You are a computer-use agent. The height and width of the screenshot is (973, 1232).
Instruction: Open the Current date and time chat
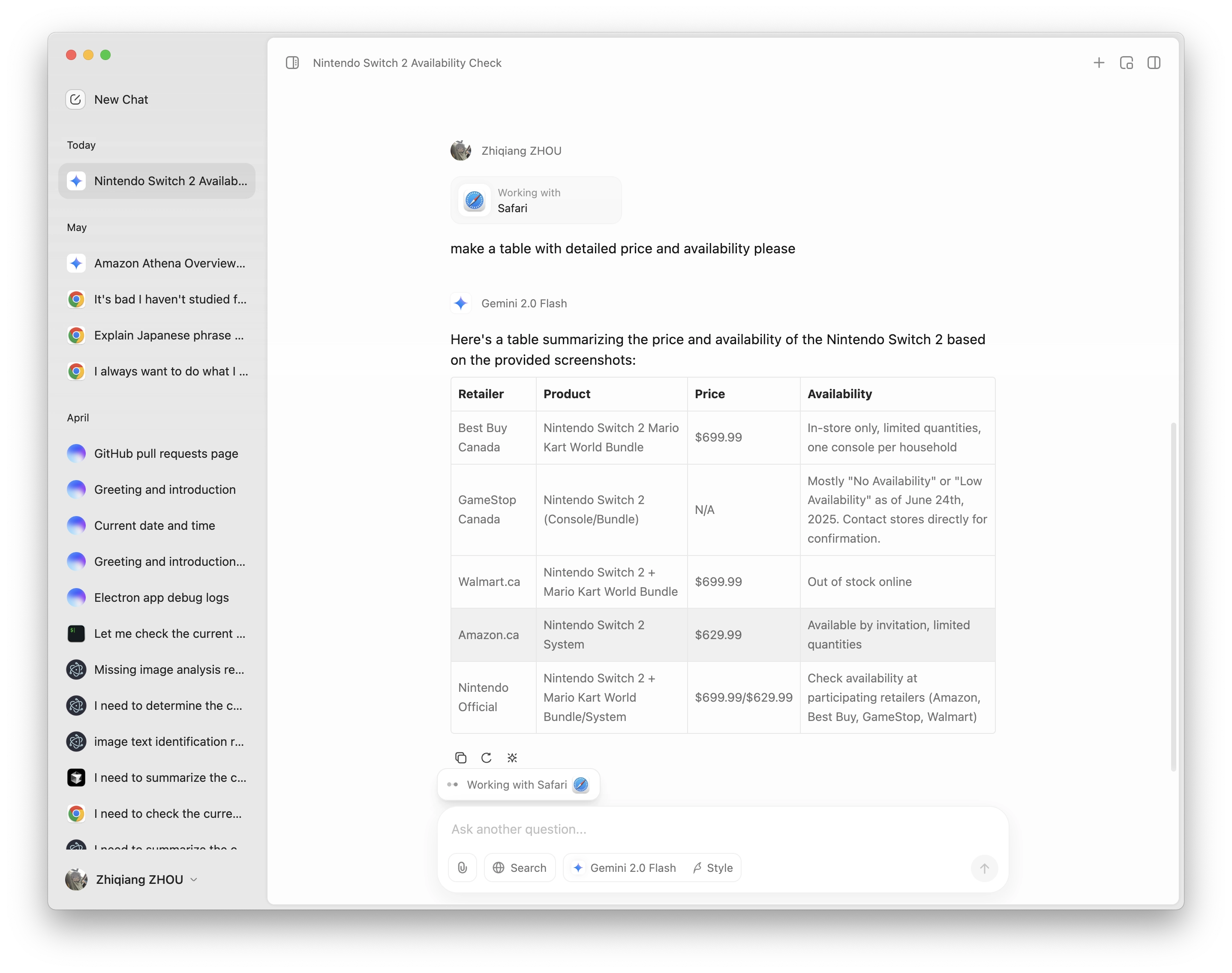pyautogui.click(x=156, y=525)
